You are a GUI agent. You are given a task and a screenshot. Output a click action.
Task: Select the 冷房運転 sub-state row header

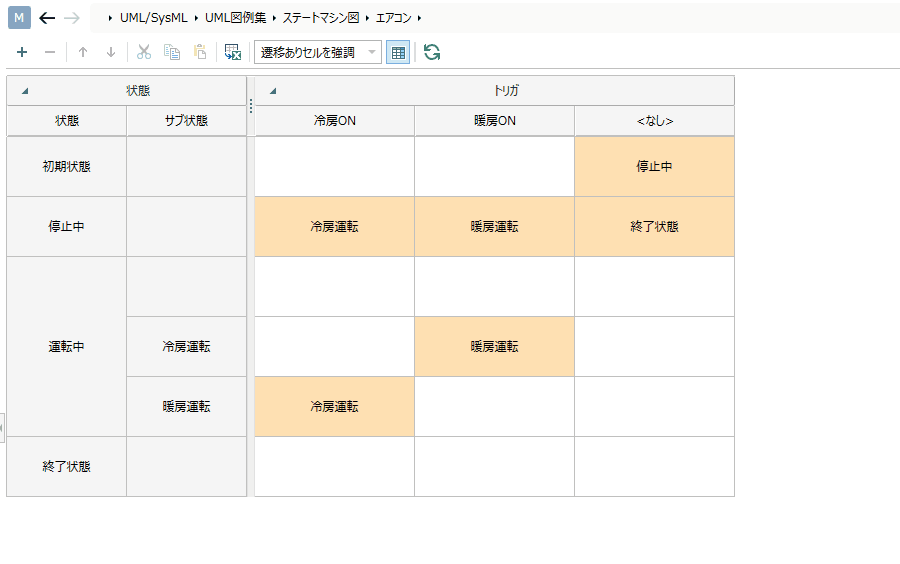point(187,347)
